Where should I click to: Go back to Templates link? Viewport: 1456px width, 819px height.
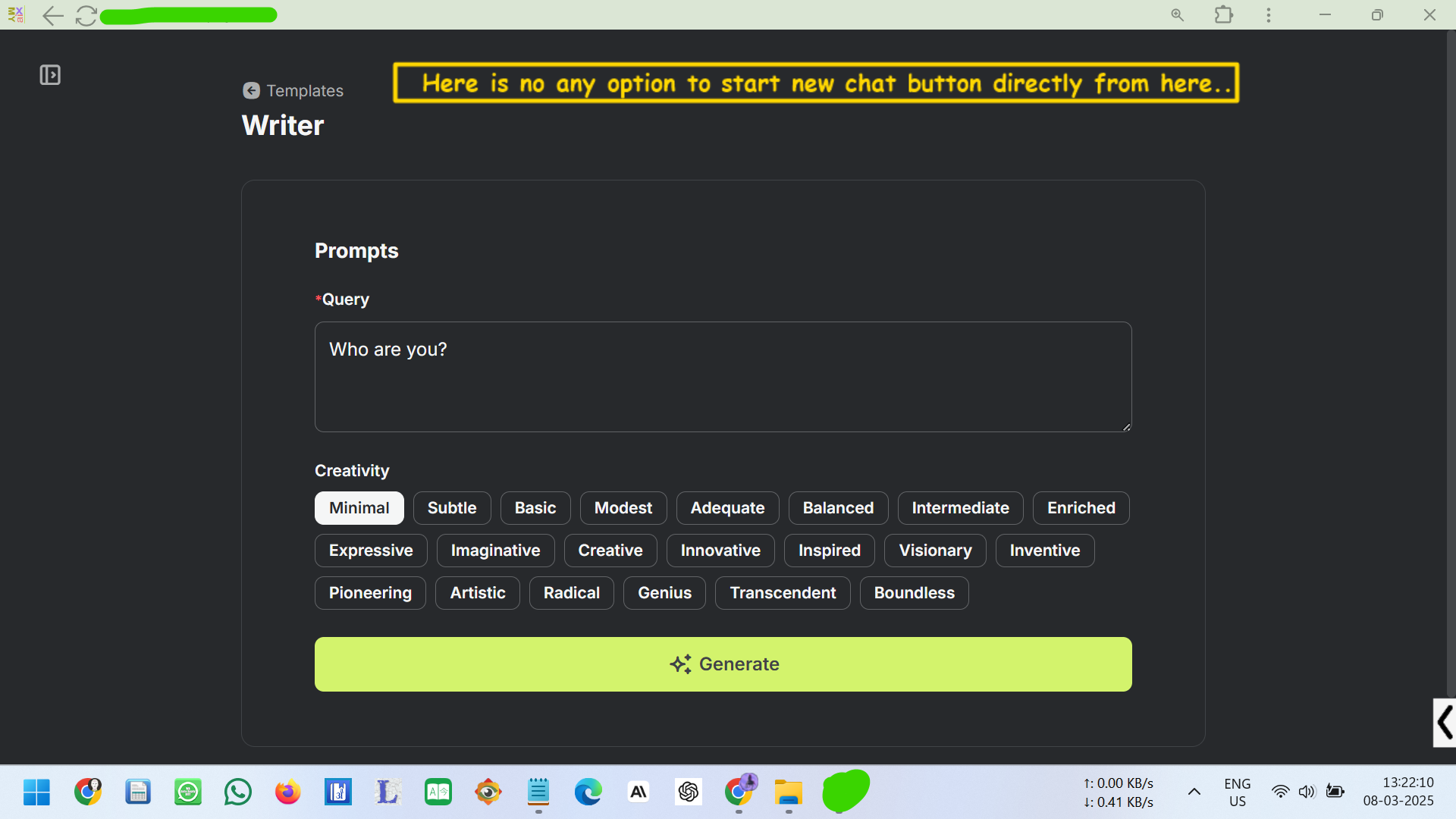pyautogui.click(x=305, y=91)
